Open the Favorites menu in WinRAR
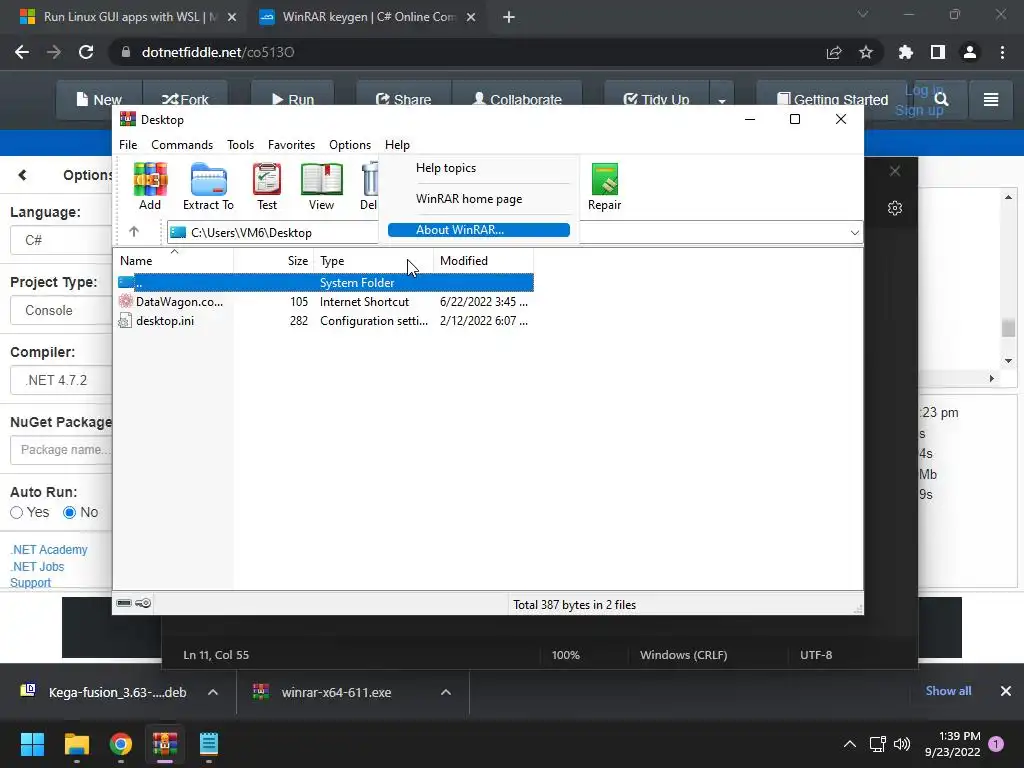Screen dimensions: 1024x768 [x=291, y=145]
